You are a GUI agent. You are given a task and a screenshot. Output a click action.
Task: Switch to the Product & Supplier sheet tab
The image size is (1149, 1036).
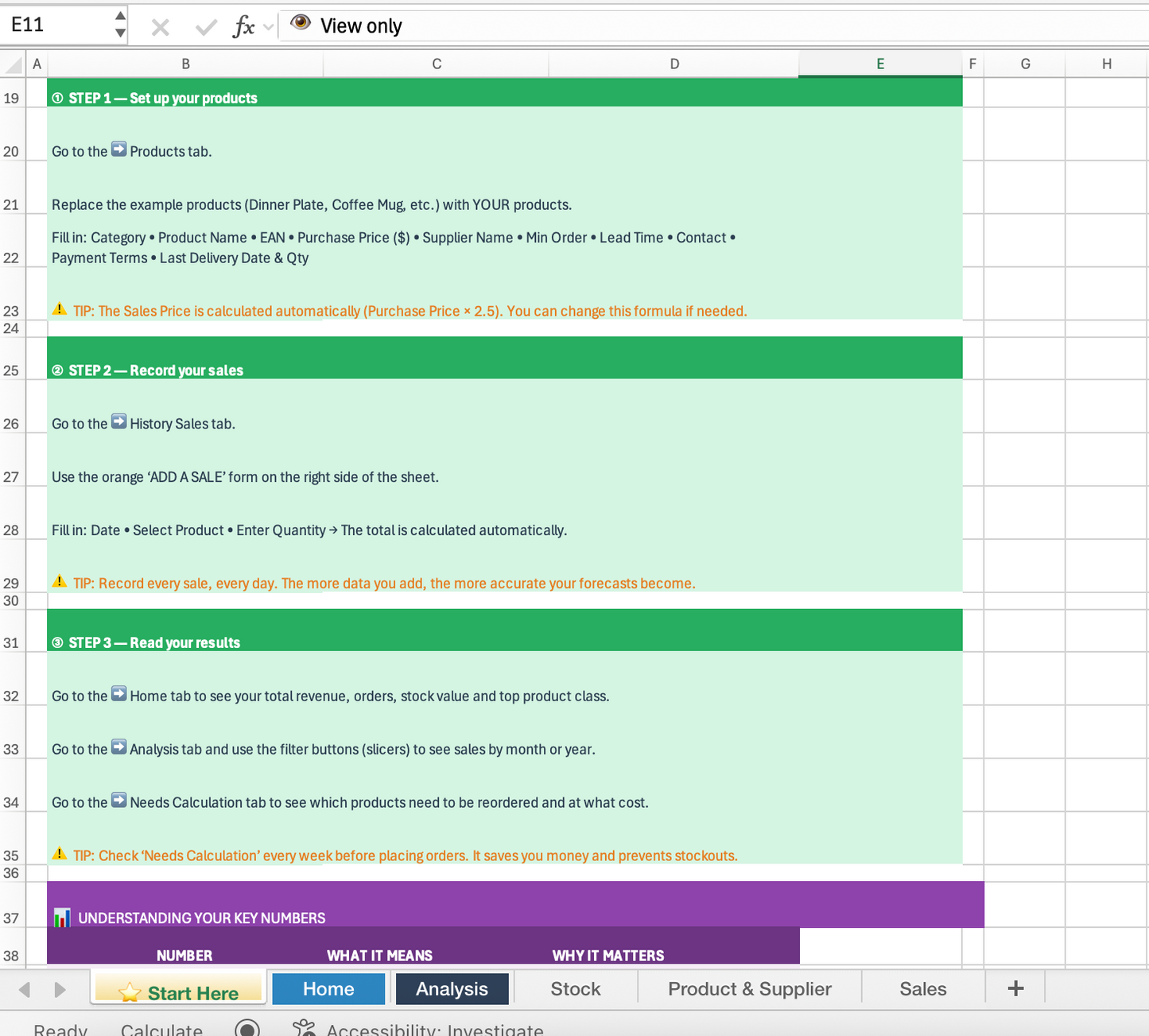coord(750,988)
